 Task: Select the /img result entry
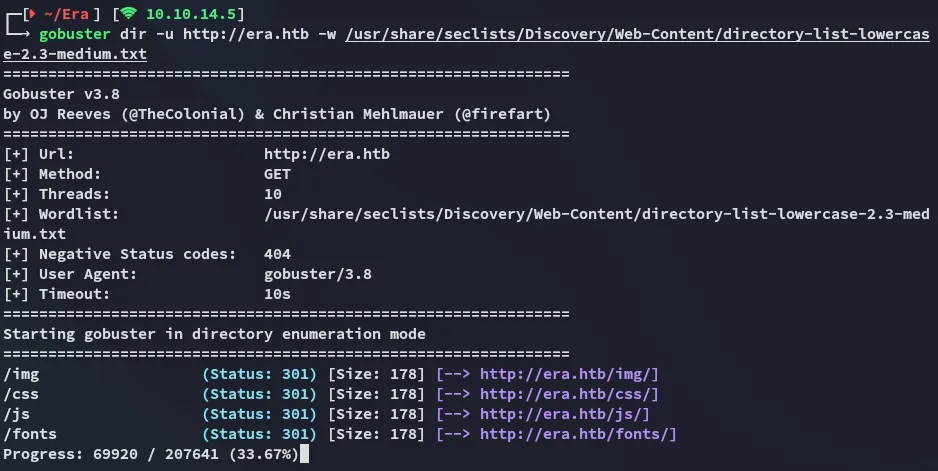[21, 374]
